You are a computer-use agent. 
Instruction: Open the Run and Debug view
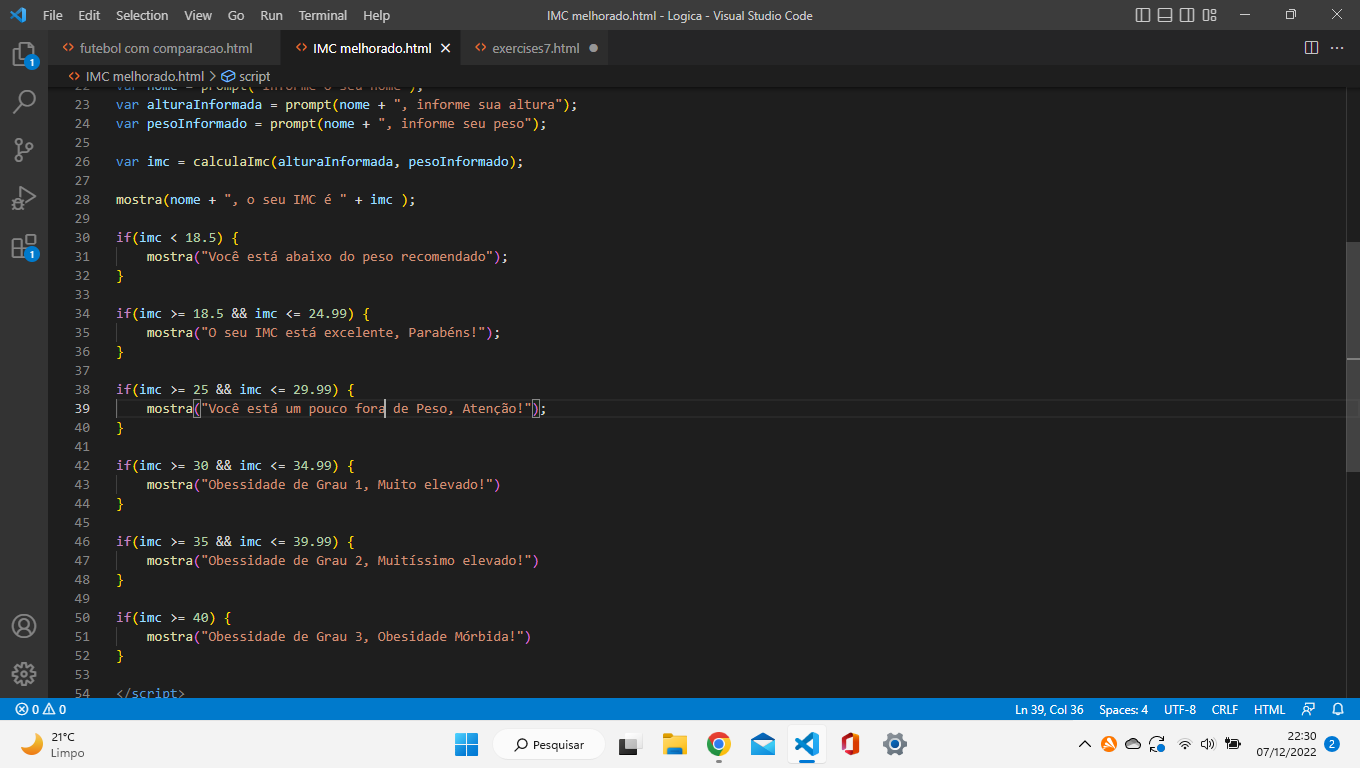[x=24, y=198]
